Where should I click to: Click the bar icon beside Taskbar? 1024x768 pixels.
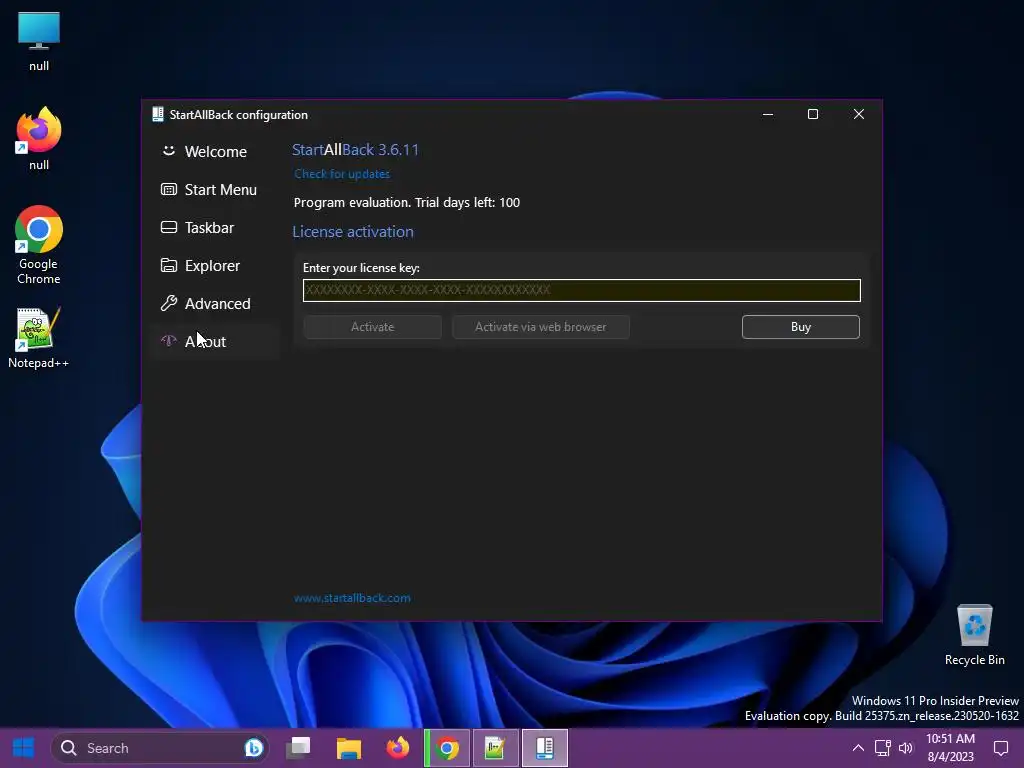click(168, 227)
